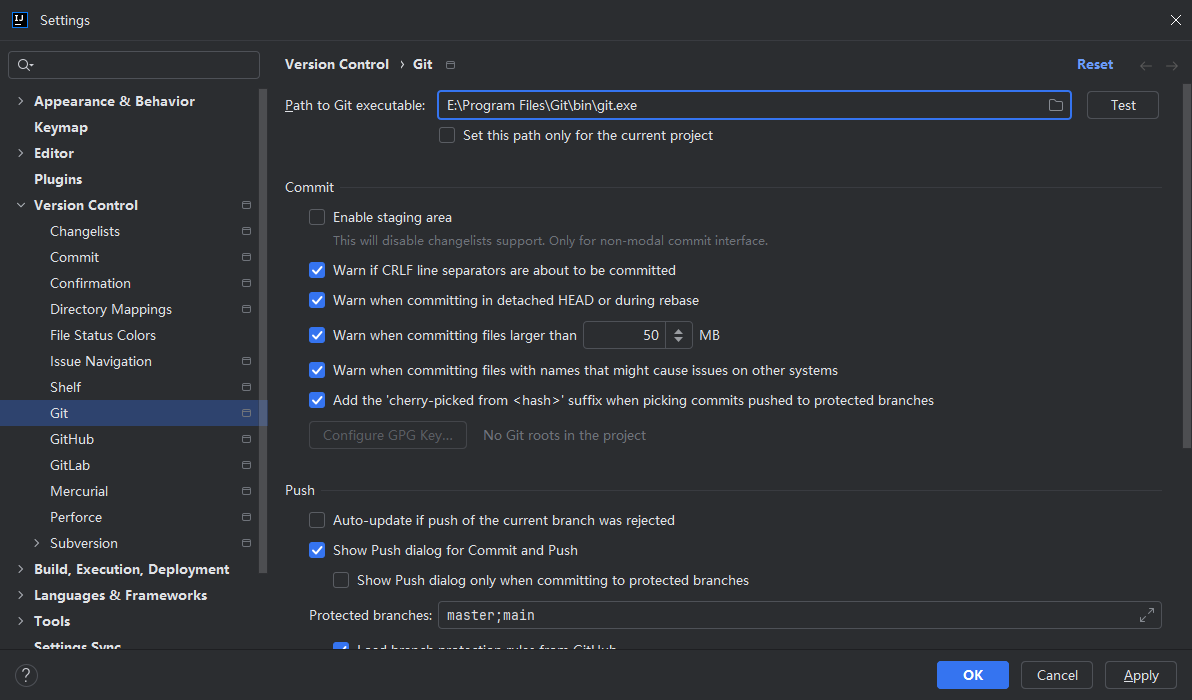Click the settings tree vertical scrollbar

(263, 331)
